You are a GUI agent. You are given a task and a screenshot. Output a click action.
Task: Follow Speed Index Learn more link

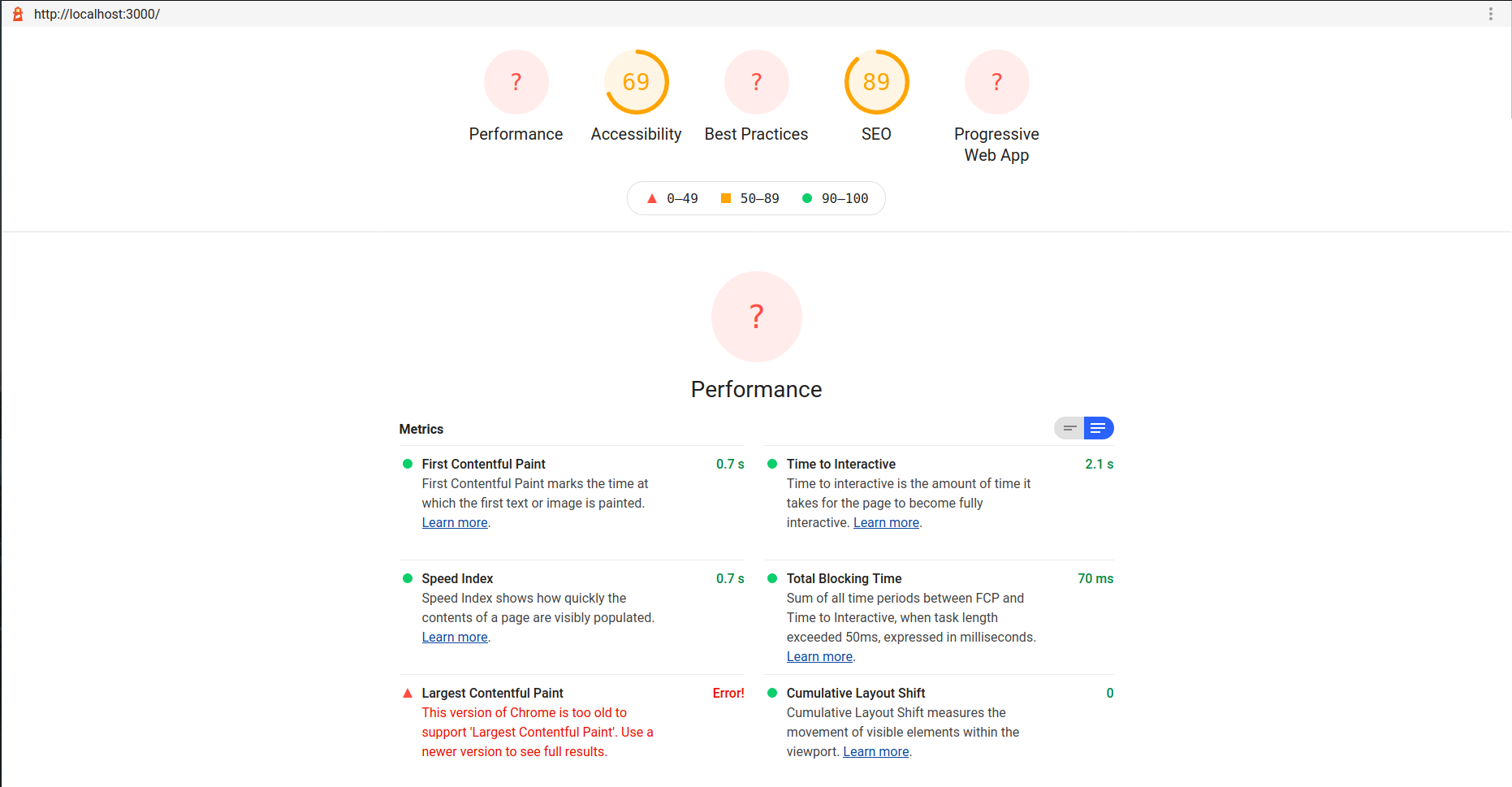click(x=455, y=638)
